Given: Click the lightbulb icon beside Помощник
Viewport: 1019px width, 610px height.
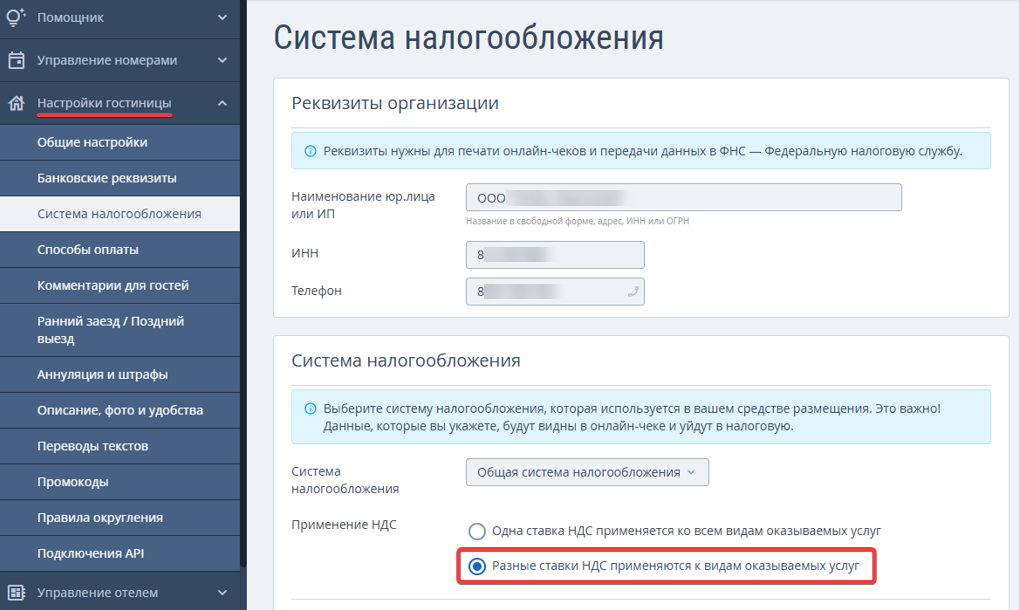Looking at the screenshot, I should point(16,18).
